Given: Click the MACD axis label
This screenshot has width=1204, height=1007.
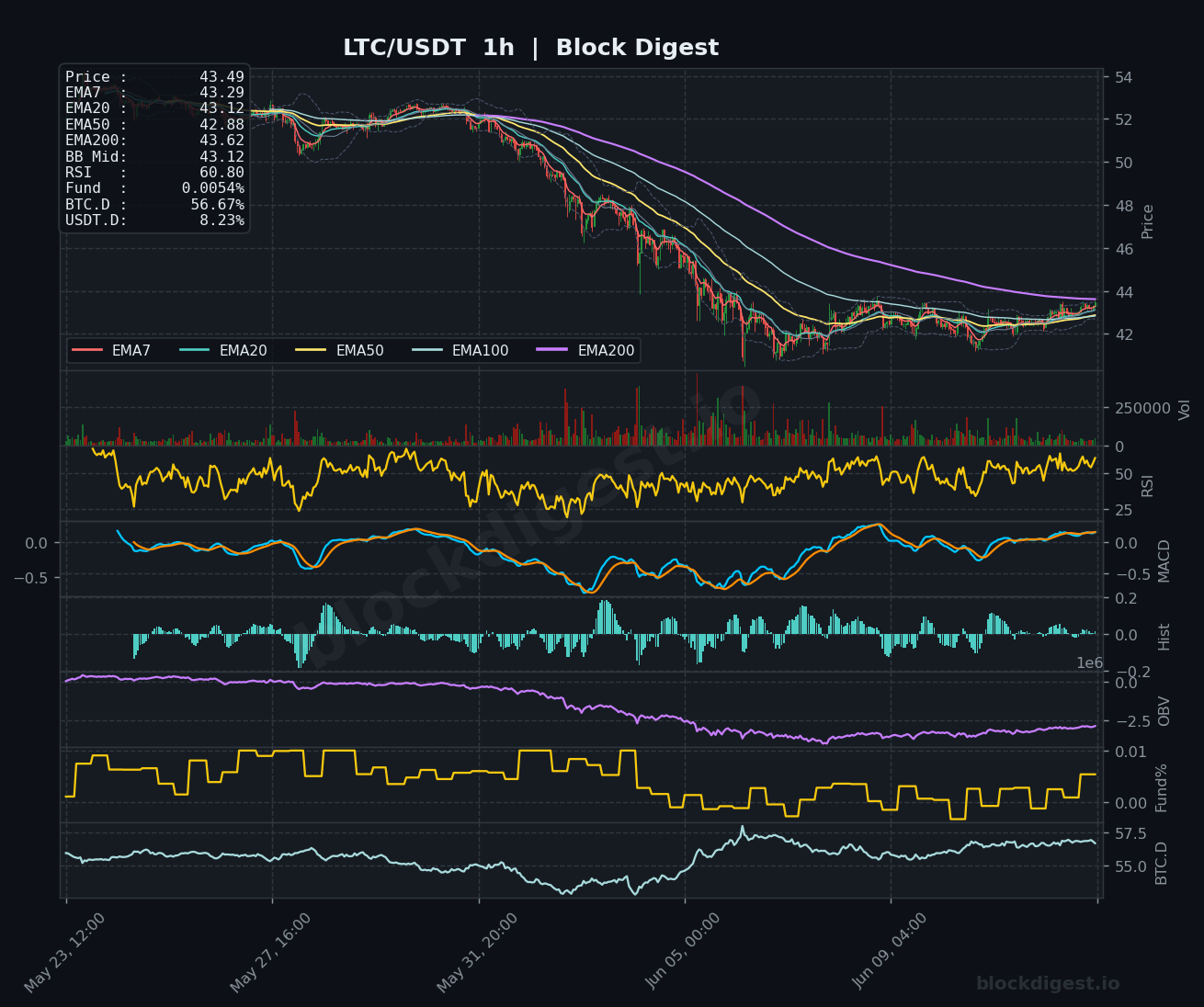Looking at the screenshot, I should click(x=1164, y=560).
